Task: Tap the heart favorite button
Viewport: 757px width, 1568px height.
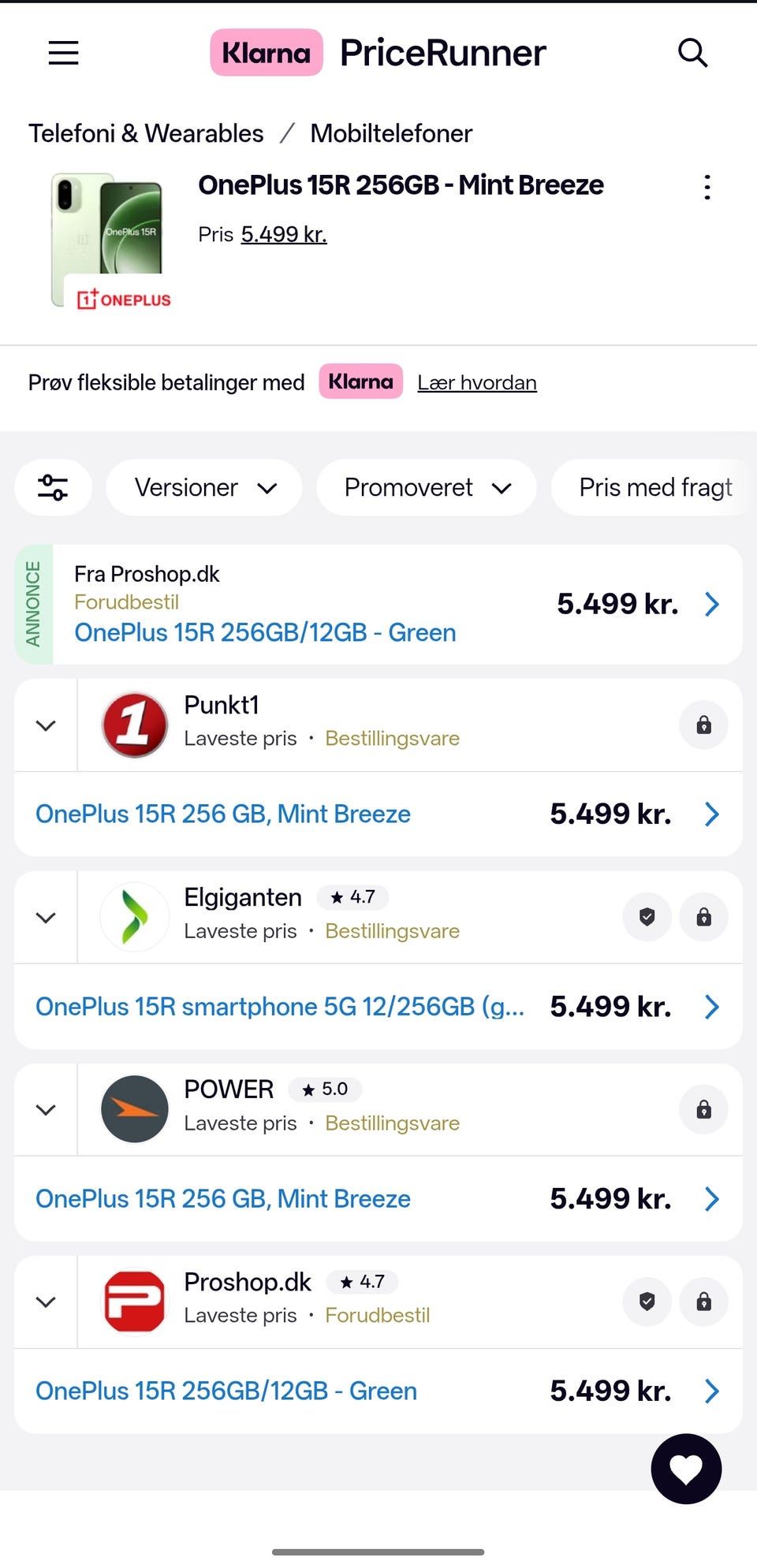Action: coord(686,1469)
